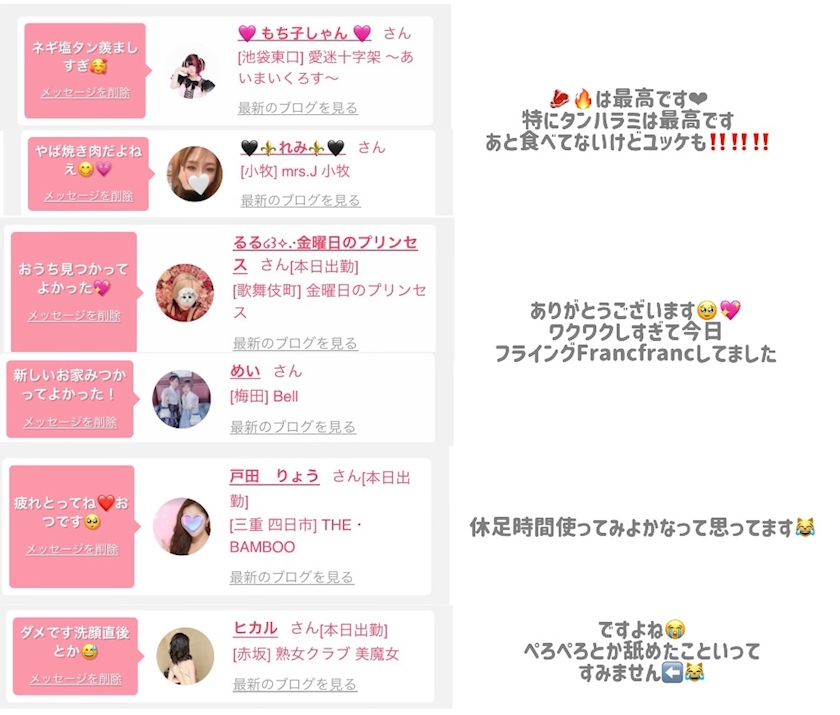The width and height of the screenshot is (840, 715).
Task: Delete the ダメです洗顔直後 message
Action: click(76, 679)
